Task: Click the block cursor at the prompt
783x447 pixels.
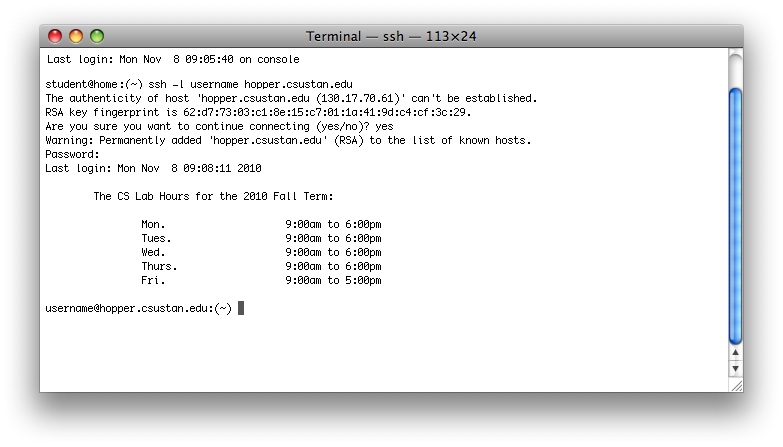Action: (x=241, y=308)
